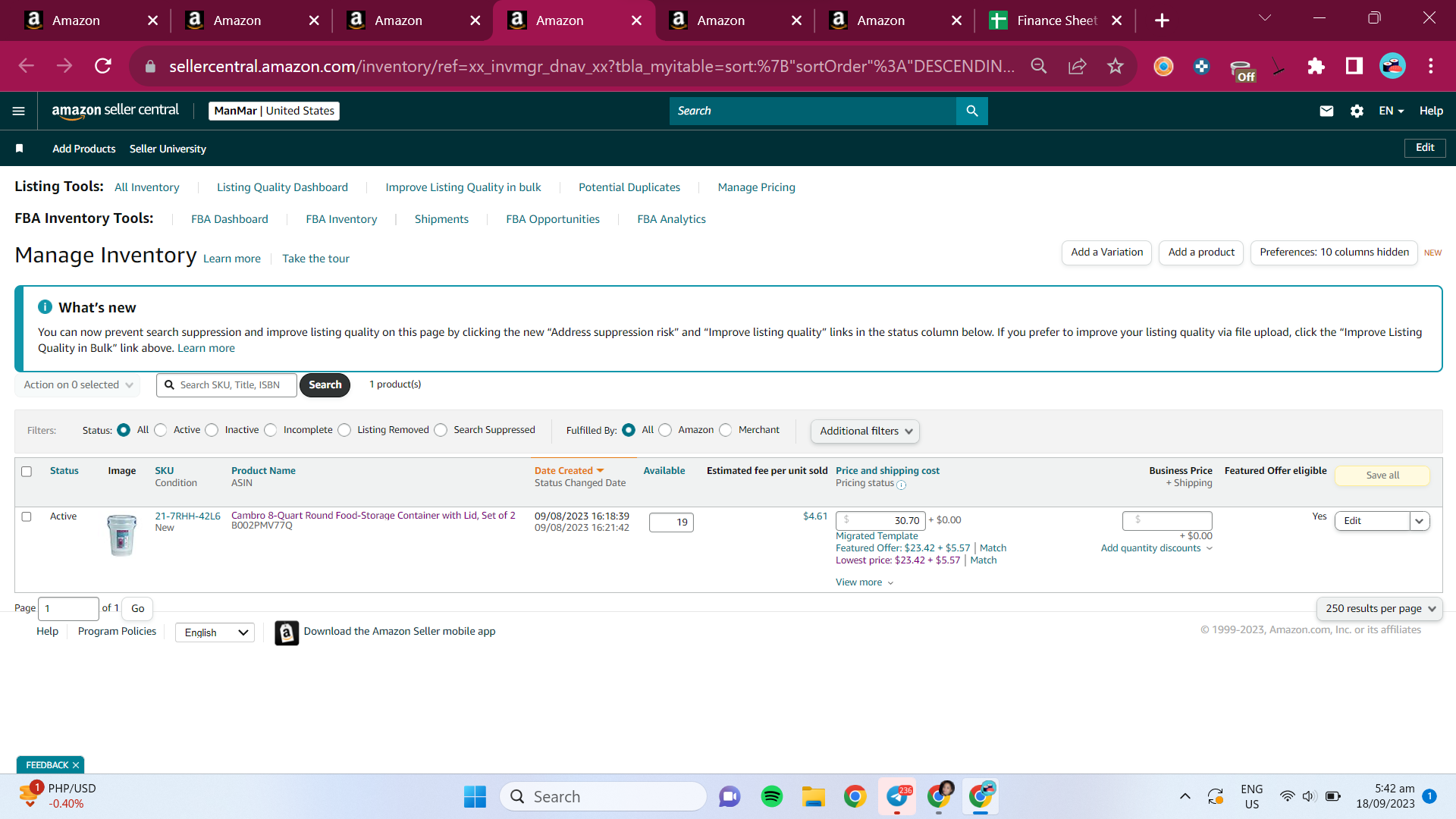Expand the Additional filters dropdown

click(865, 431)
